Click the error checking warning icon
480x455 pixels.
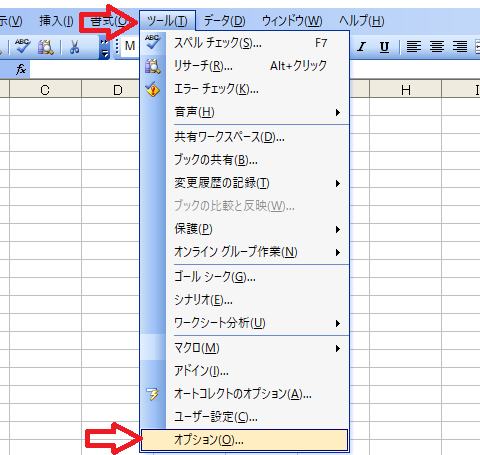[x=153, y=89]
